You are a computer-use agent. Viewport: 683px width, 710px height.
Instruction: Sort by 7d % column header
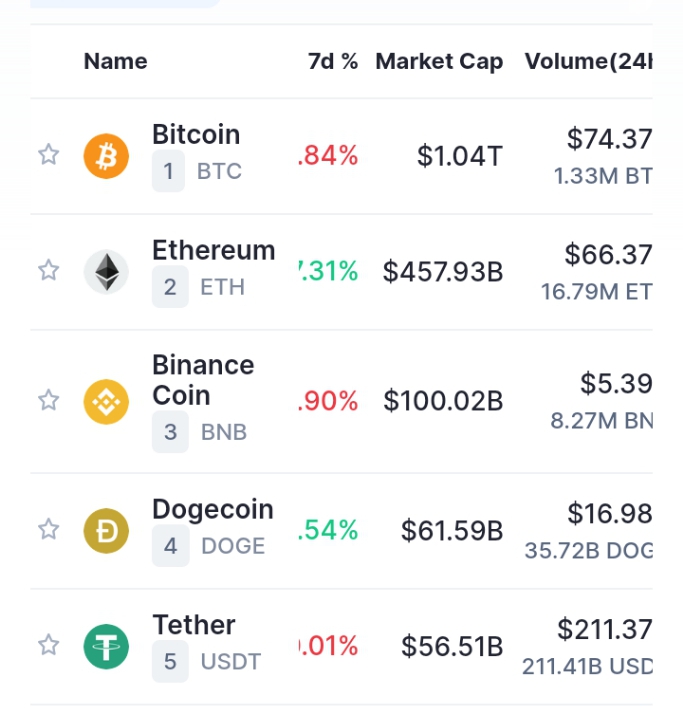(333, 61)
